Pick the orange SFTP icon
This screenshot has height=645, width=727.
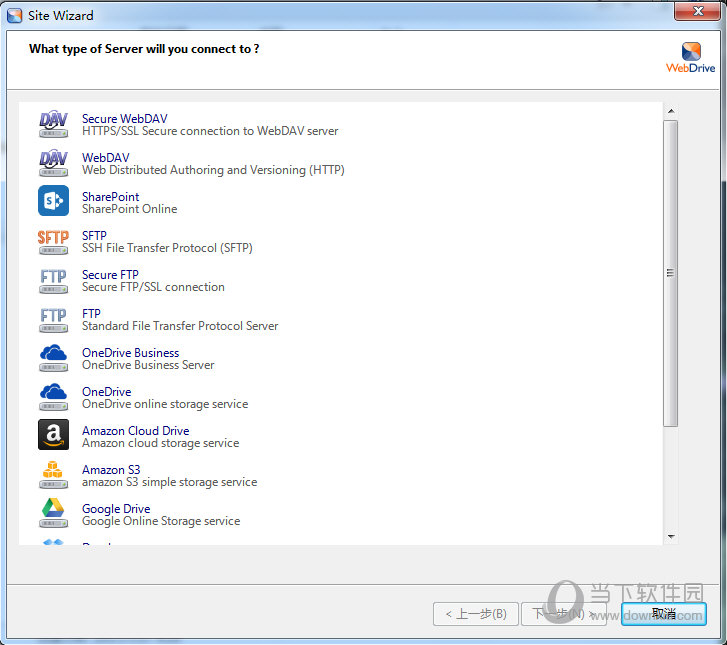53,241
